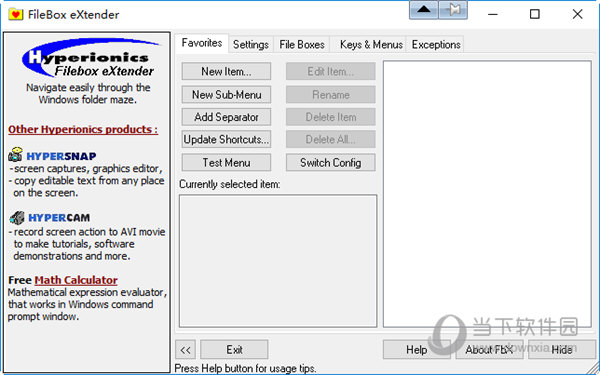Click the Hide button
This screenshot has width=600, height=375.
click(562, 349)
